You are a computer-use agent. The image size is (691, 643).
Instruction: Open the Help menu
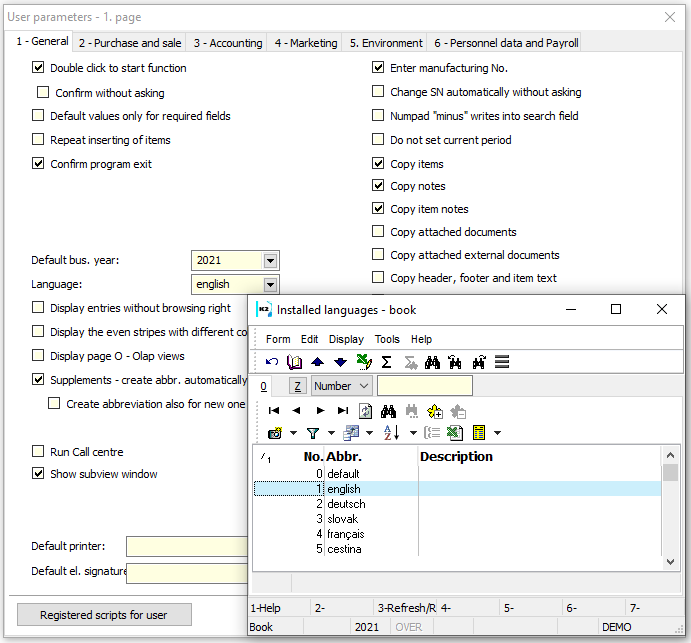tap(421, 339)
